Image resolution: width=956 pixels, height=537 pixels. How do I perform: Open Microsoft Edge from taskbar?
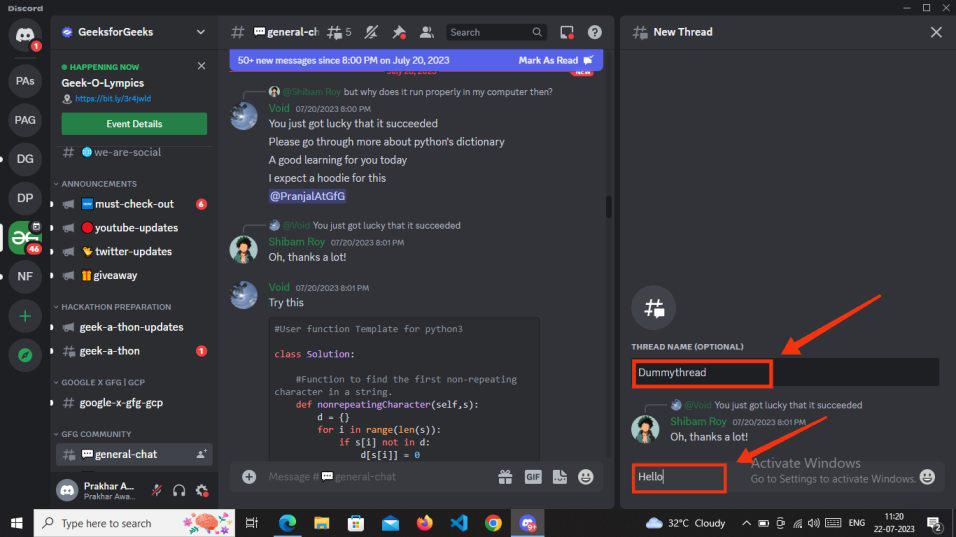tap(287, 523)
